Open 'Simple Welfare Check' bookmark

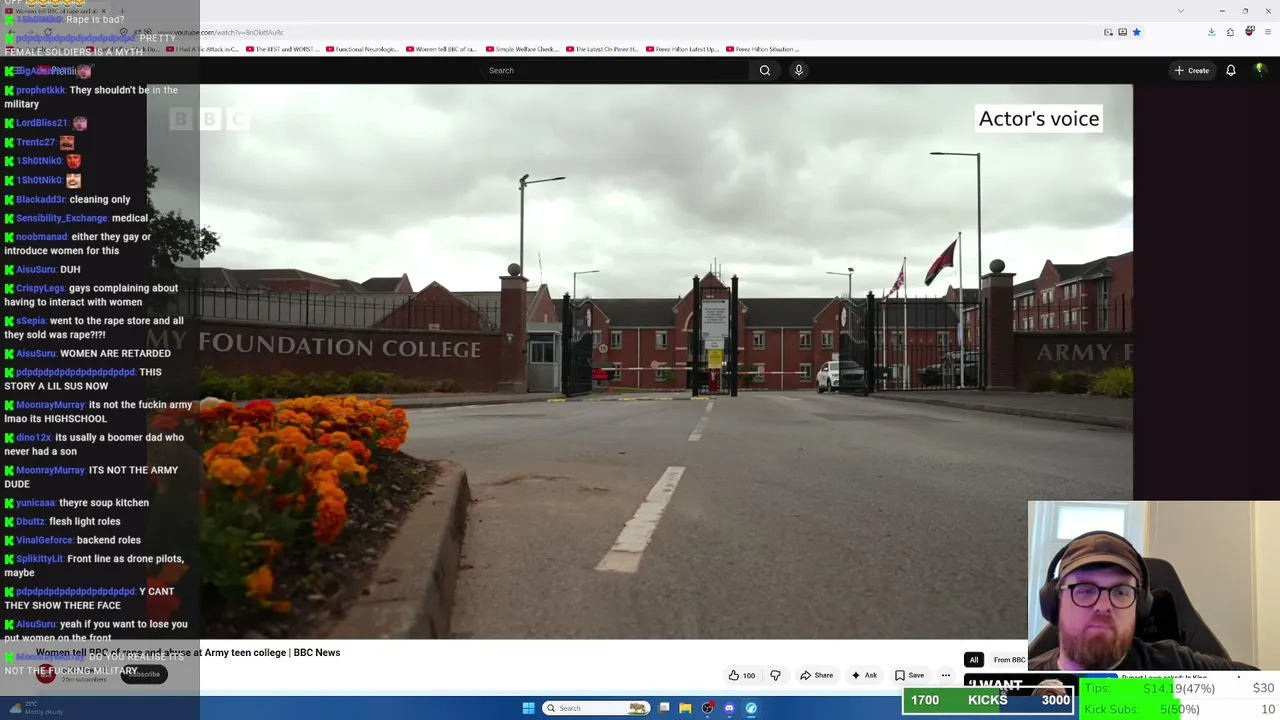point(522,49)
